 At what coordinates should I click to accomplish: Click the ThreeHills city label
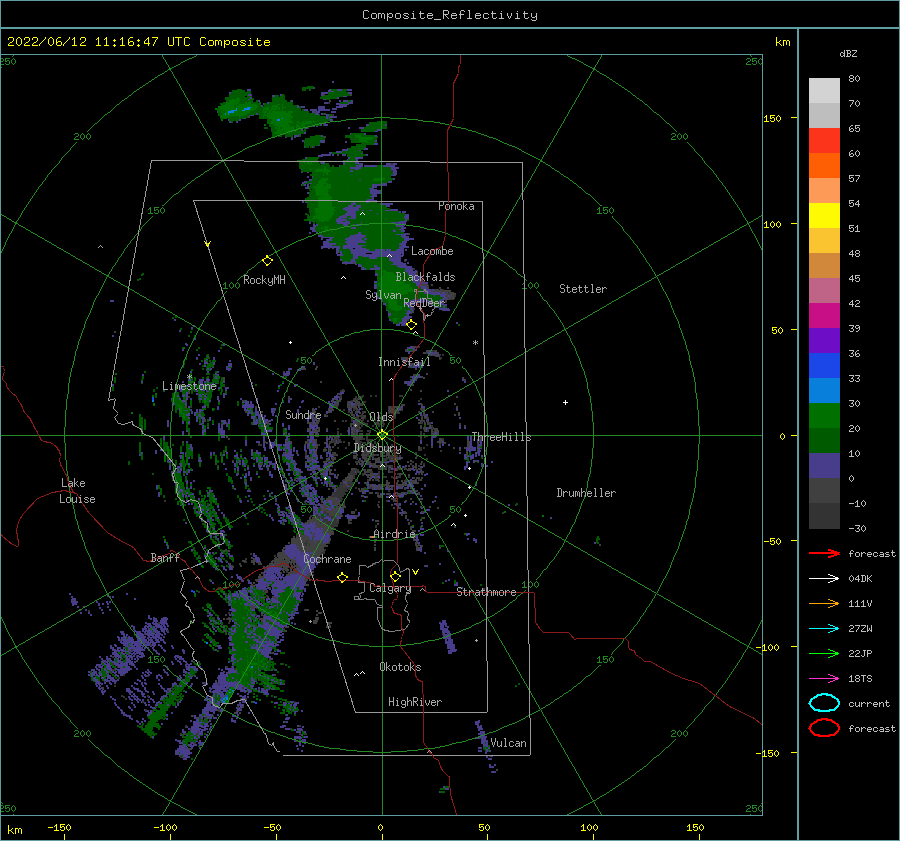click(501, 437)
